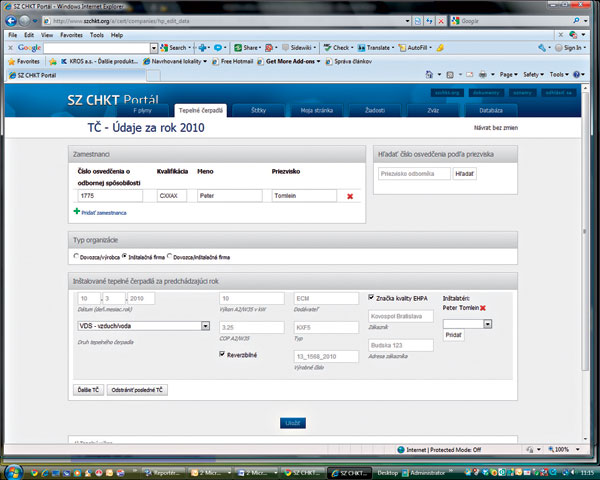The image size is (600, 480).
Task: Click the IE back navigation button
Action: click(x=14, y=20)
